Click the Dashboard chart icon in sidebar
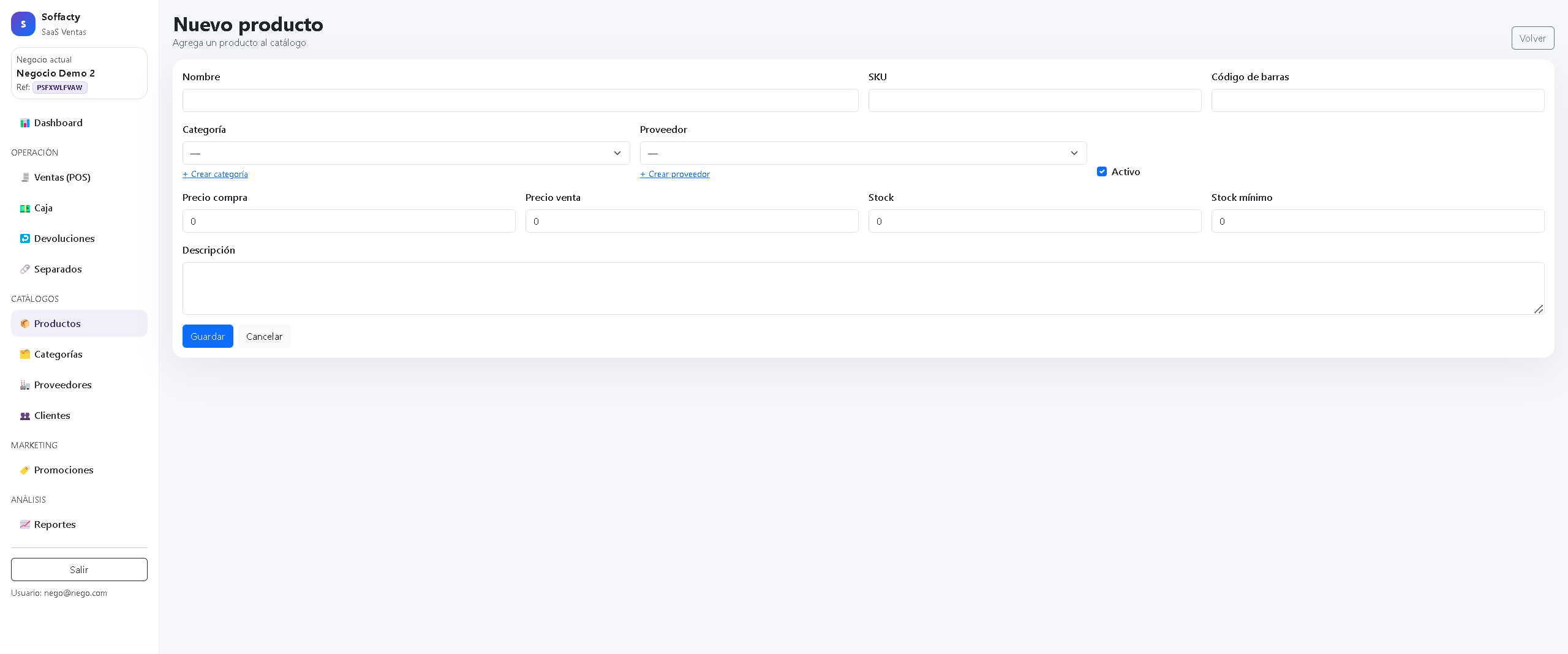 (x=24, y=123)
